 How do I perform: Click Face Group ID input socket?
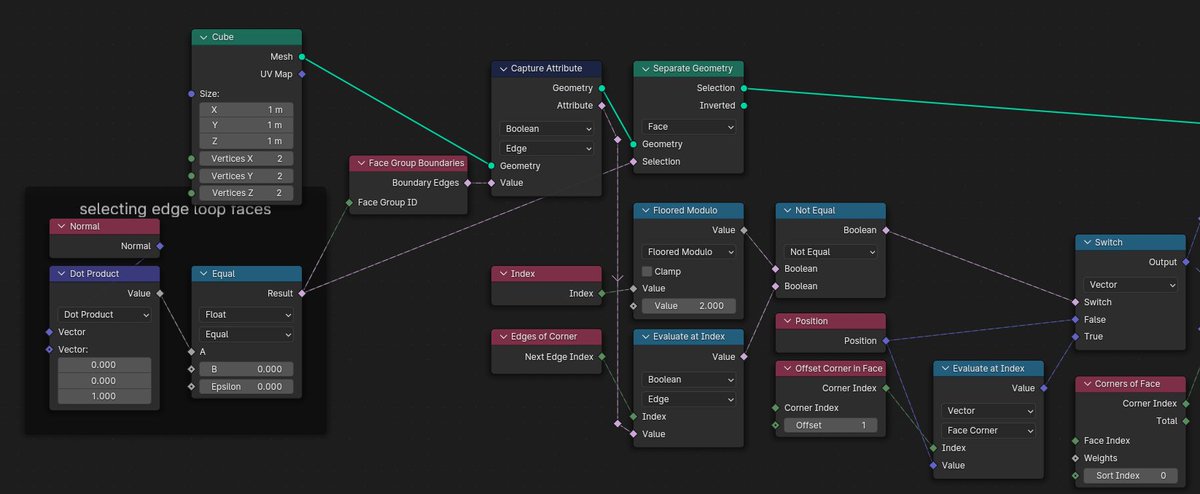click(349, 202)
